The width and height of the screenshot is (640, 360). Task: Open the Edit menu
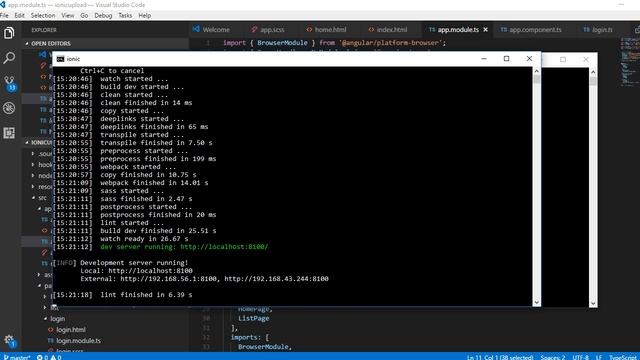19,16
